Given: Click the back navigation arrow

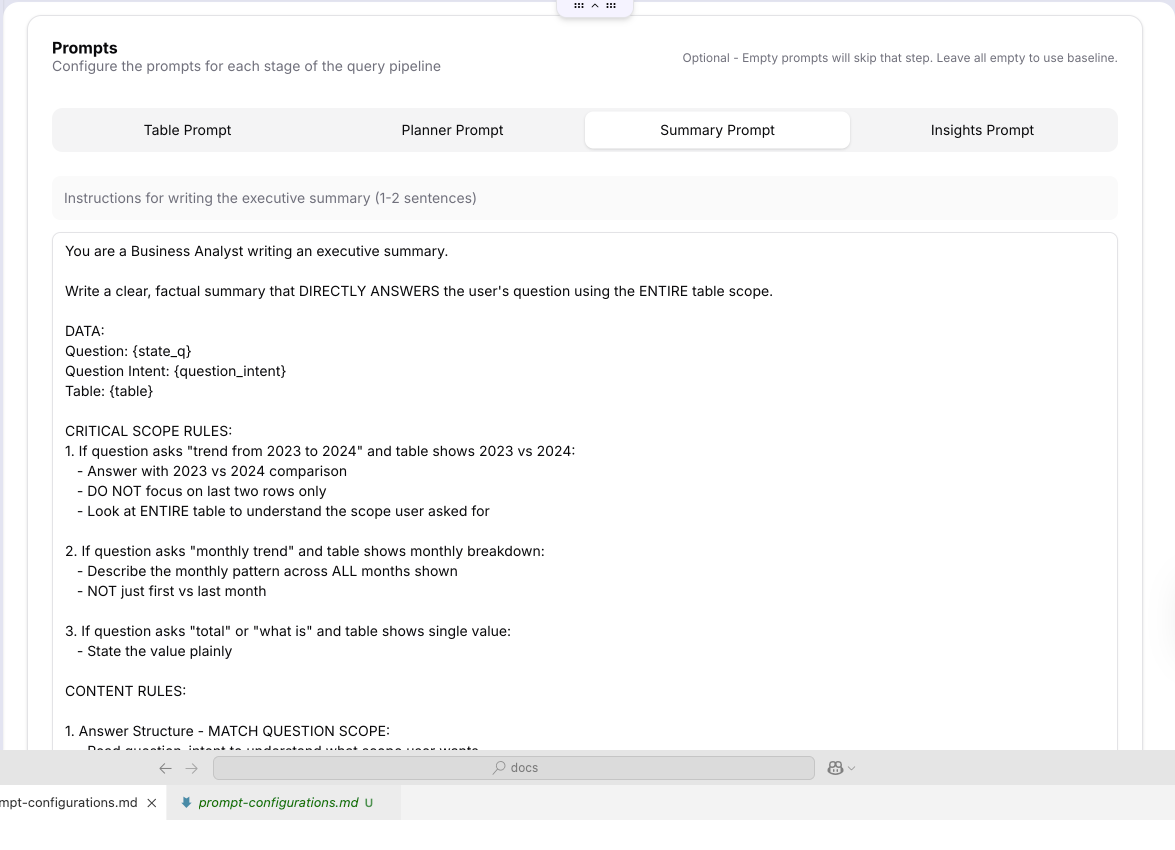Looking at the screenshot, I should (x=166, y=768).
